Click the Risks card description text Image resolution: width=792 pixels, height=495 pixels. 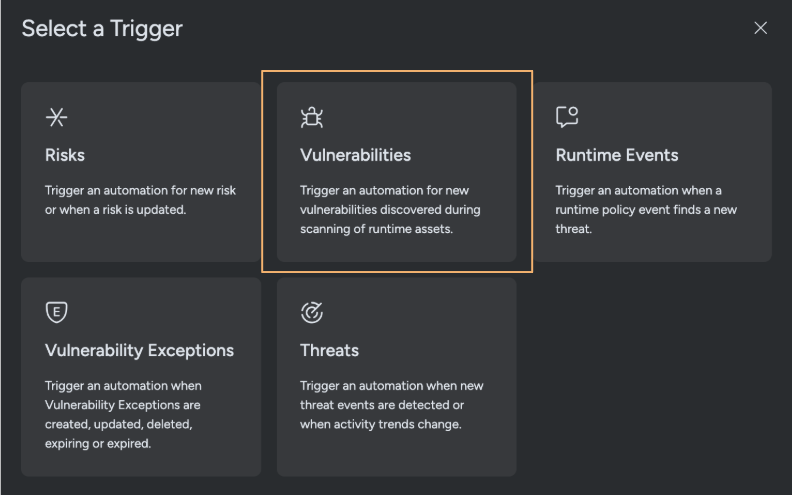click(x=140, y=199)
